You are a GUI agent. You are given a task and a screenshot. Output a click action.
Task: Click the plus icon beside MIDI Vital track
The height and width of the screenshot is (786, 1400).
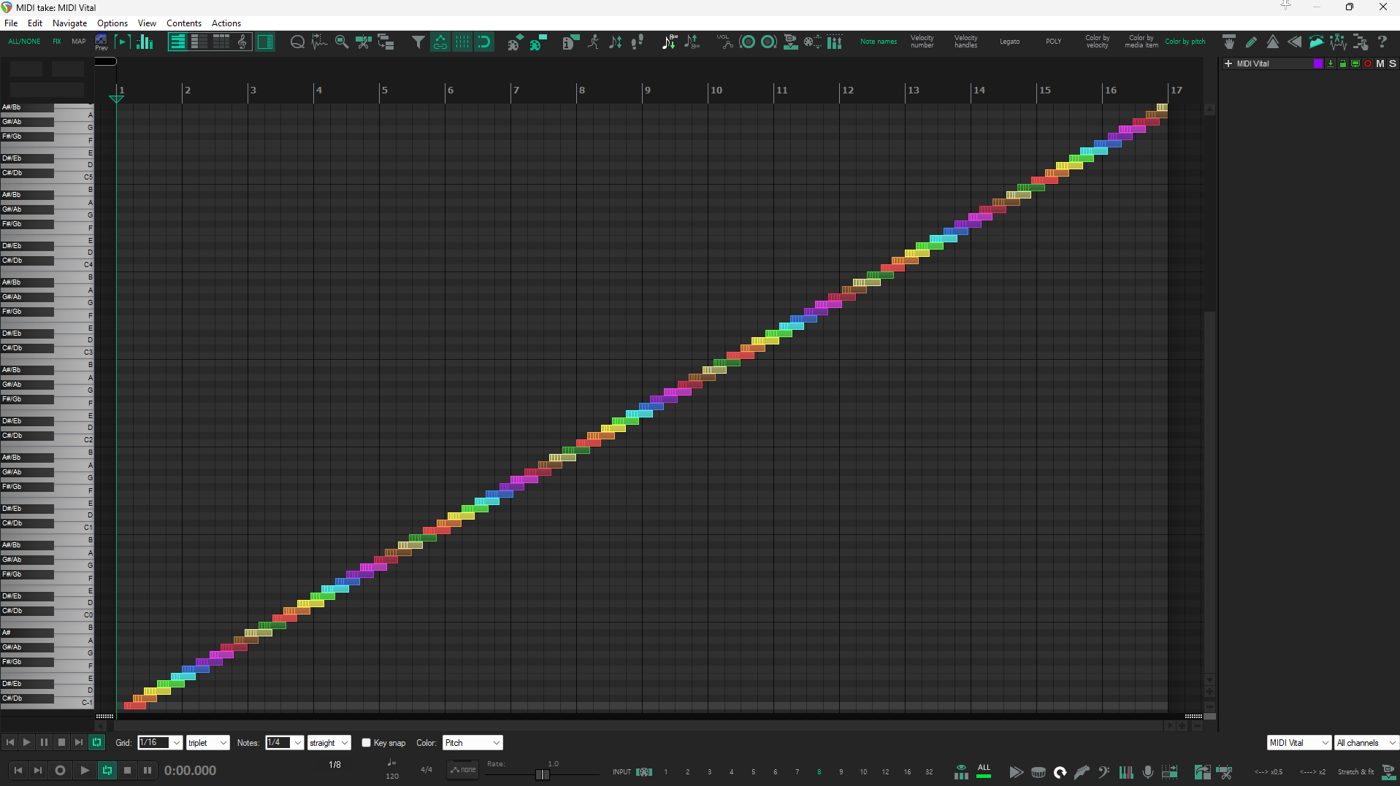coord(1228,64)
